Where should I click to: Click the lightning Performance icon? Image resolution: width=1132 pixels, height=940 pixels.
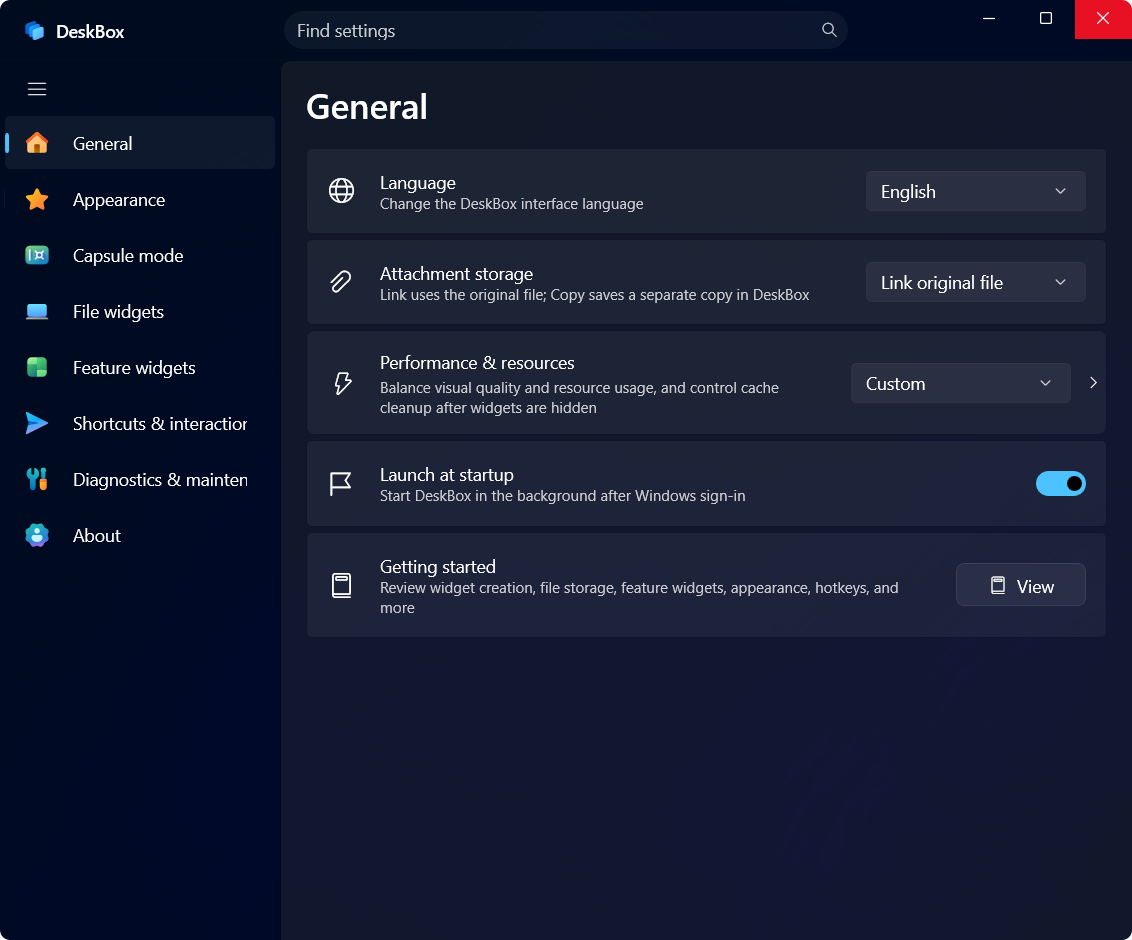tap(343, 383)
